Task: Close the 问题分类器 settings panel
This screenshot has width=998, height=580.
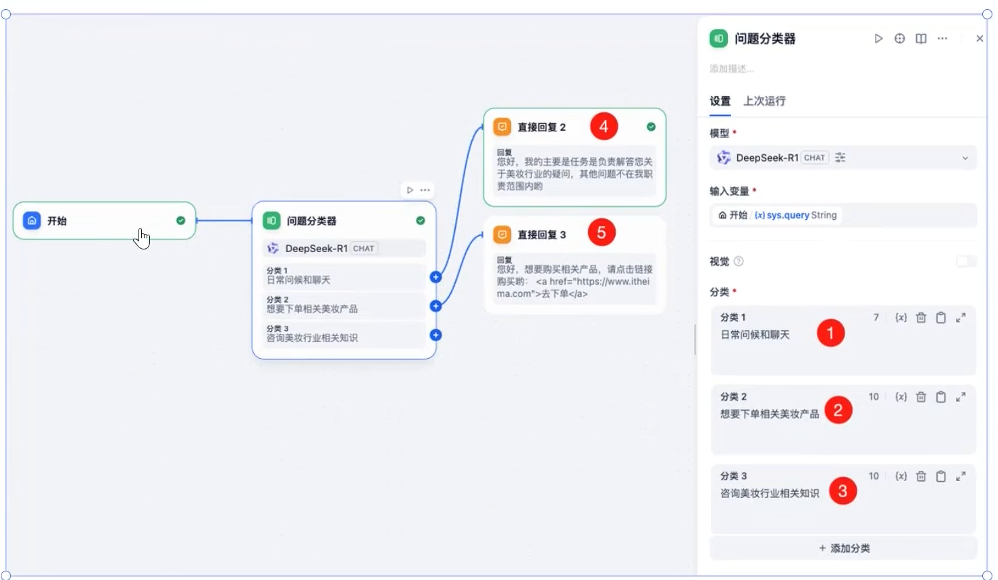Action: (x=980, y=39)
